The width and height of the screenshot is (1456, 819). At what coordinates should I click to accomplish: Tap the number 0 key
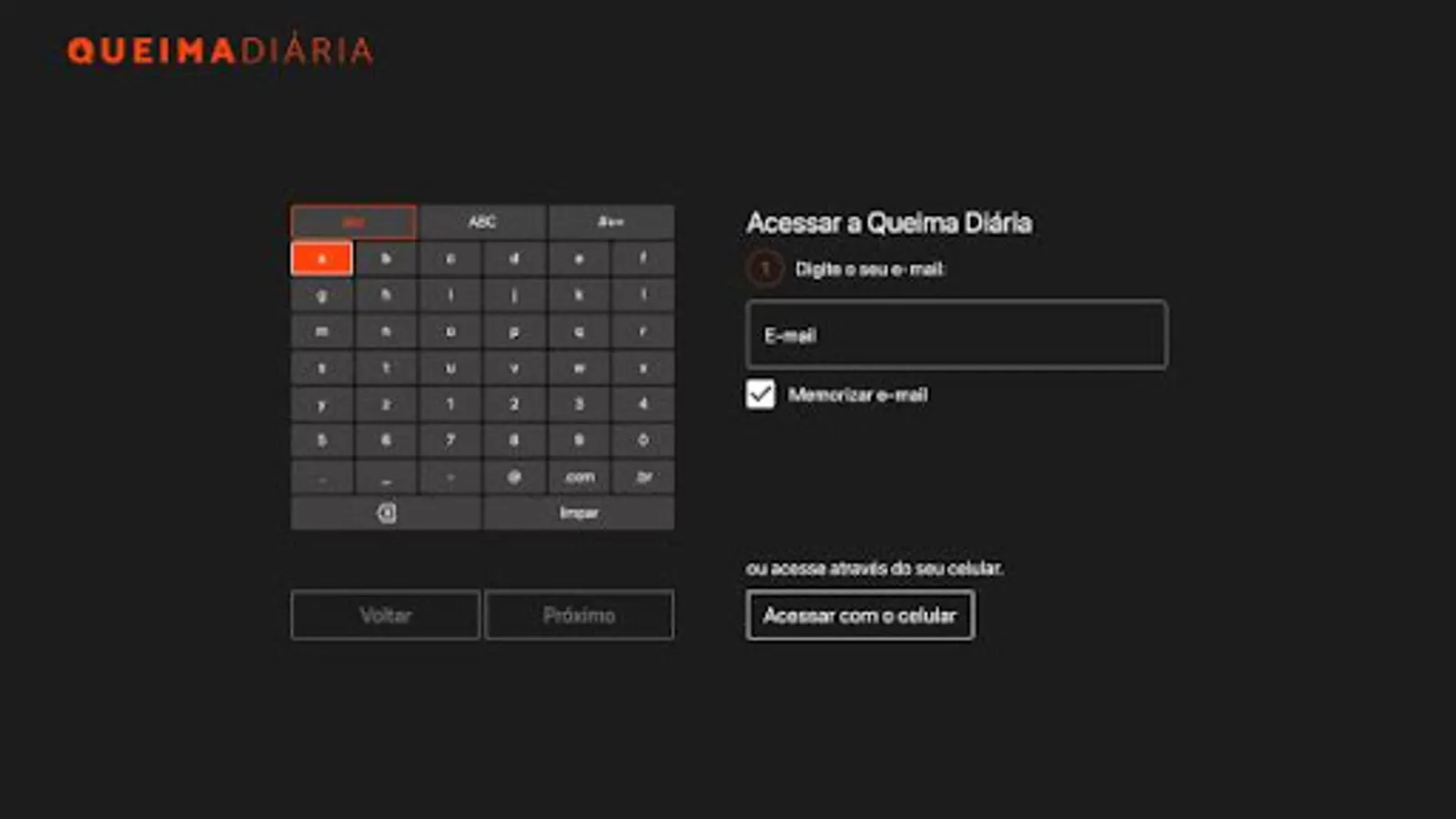click(x=643, y=440)
